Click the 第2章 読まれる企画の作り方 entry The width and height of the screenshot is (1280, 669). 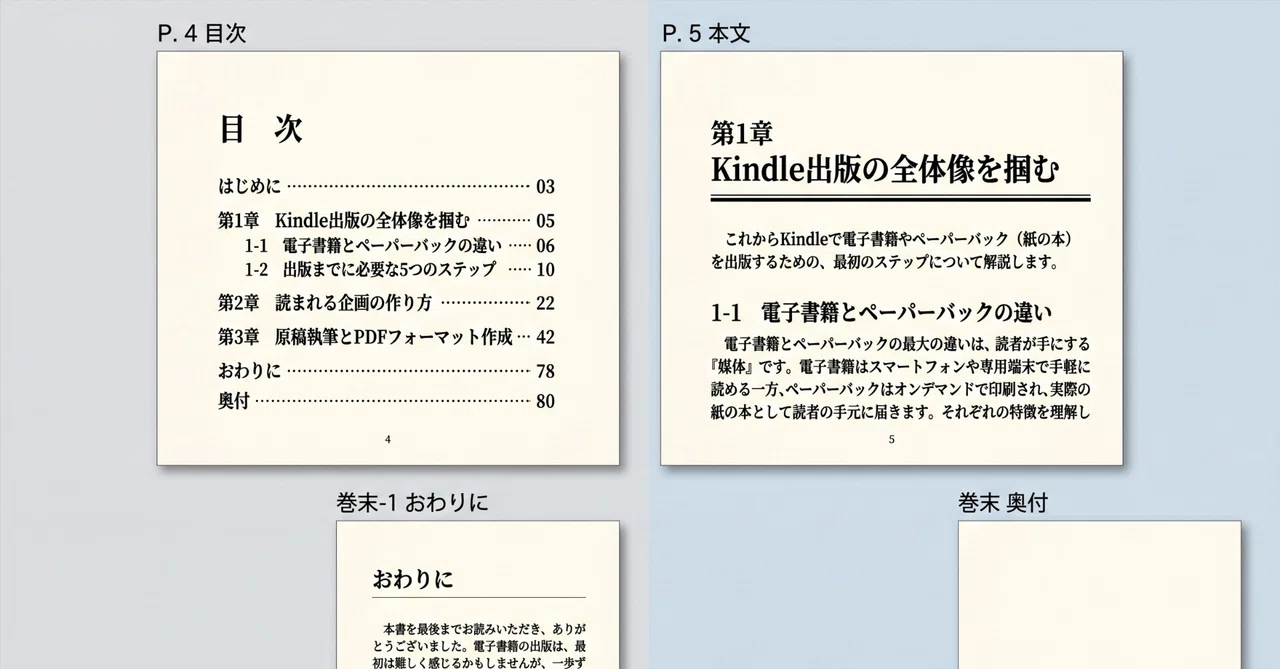386,303
